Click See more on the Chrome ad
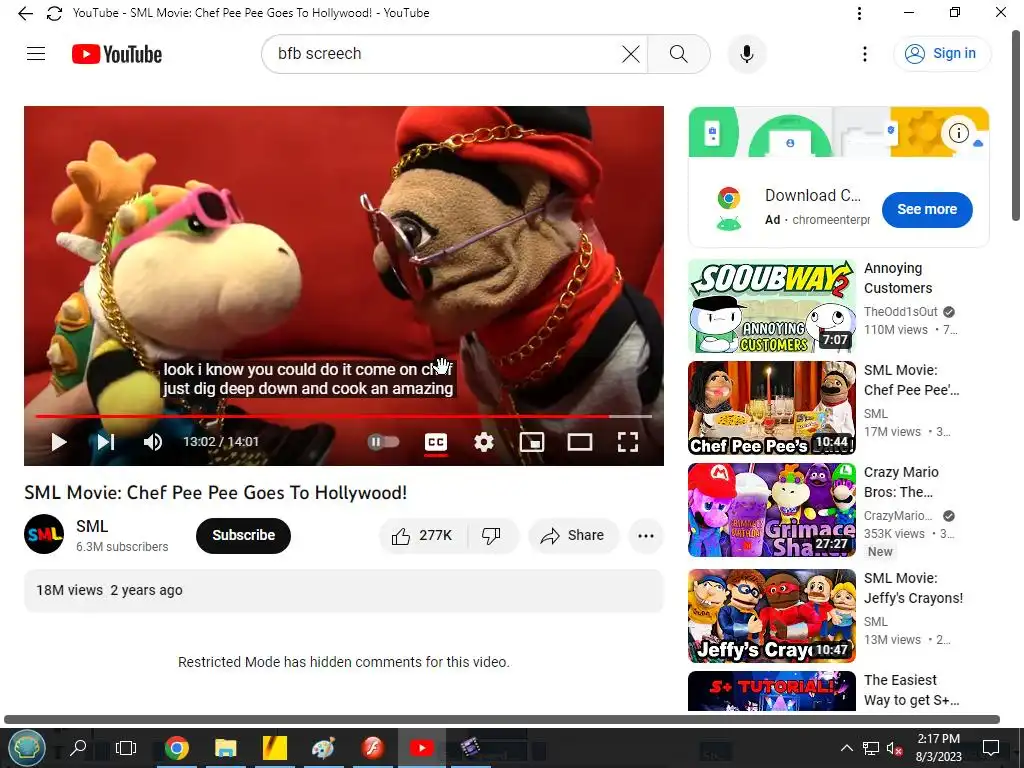The image size is (1024, 768). tap(927, 210)
